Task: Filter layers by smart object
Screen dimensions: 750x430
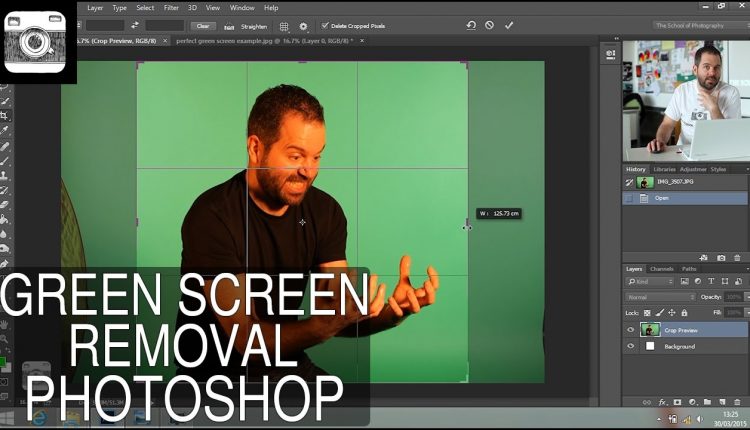Action: [739, 281]
